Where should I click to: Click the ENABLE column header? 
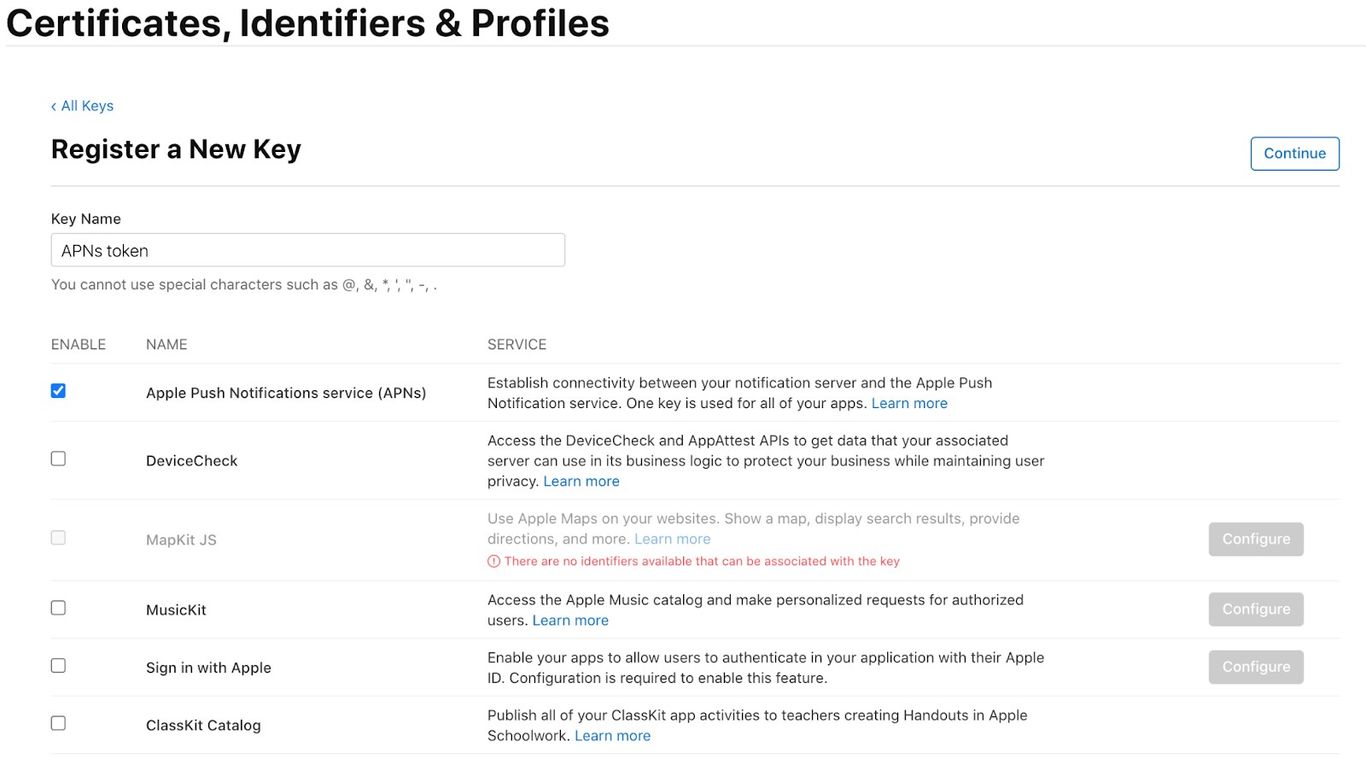coord(78,344)
